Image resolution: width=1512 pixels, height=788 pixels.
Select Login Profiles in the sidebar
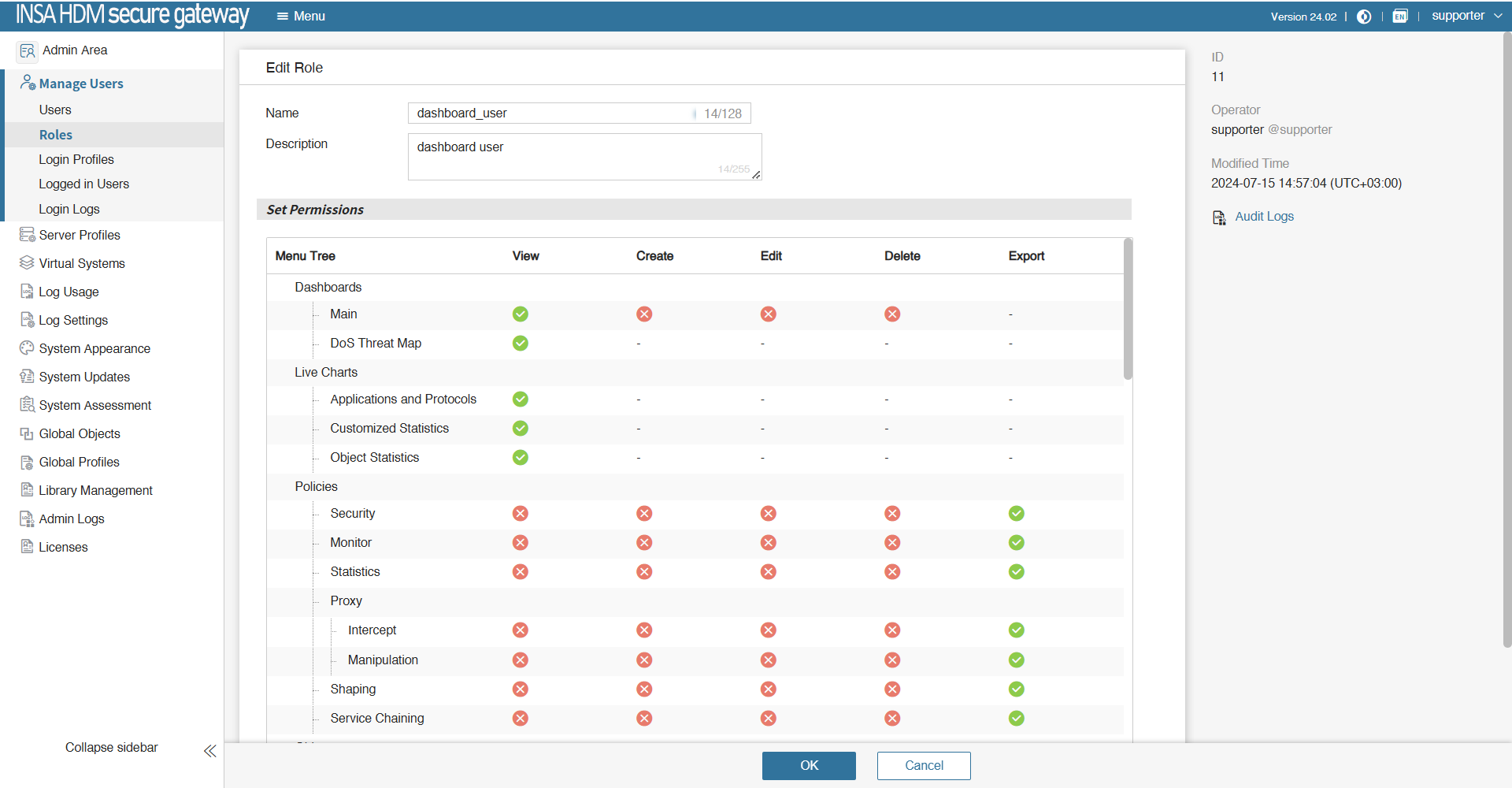tap(76, 159)
